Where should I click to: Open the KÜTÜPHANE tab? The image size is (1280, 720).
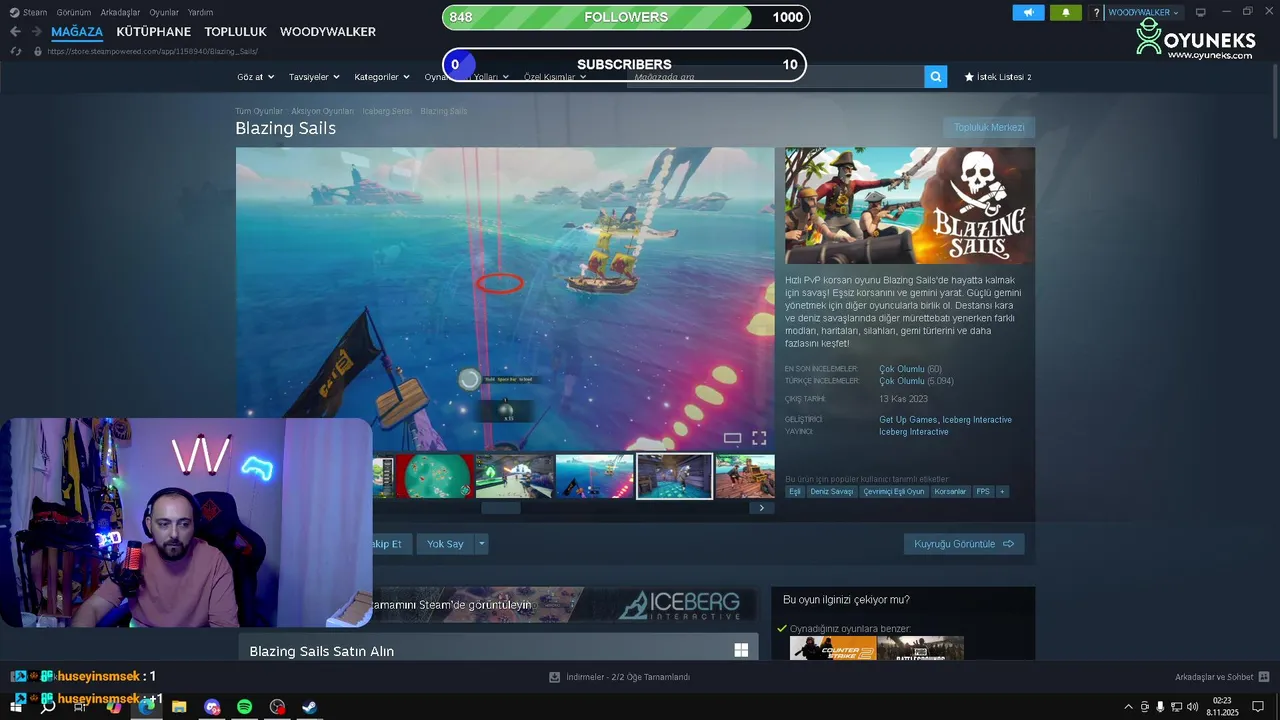(153, 32)
